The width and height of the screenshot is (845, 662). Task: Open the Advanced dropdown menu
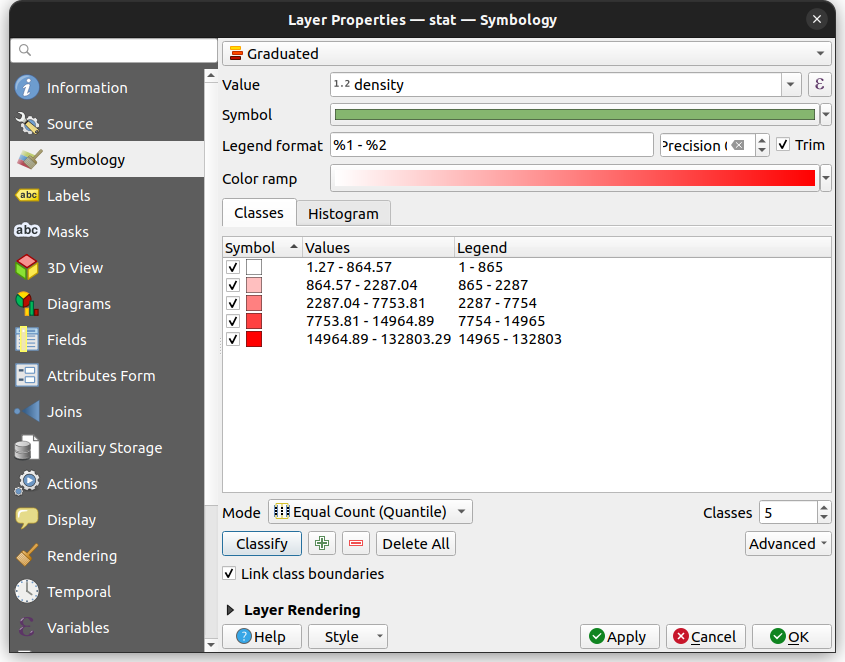[x=788, y=543]
